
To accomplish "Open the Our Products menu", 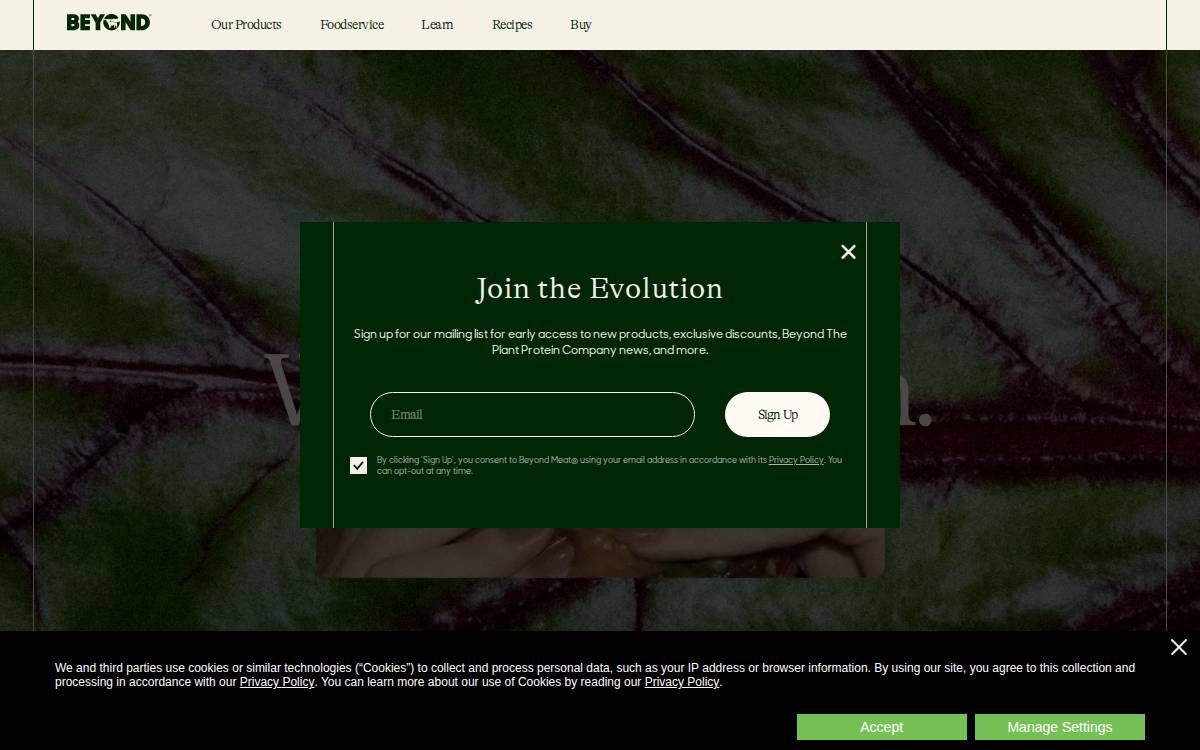I will 246,24.
